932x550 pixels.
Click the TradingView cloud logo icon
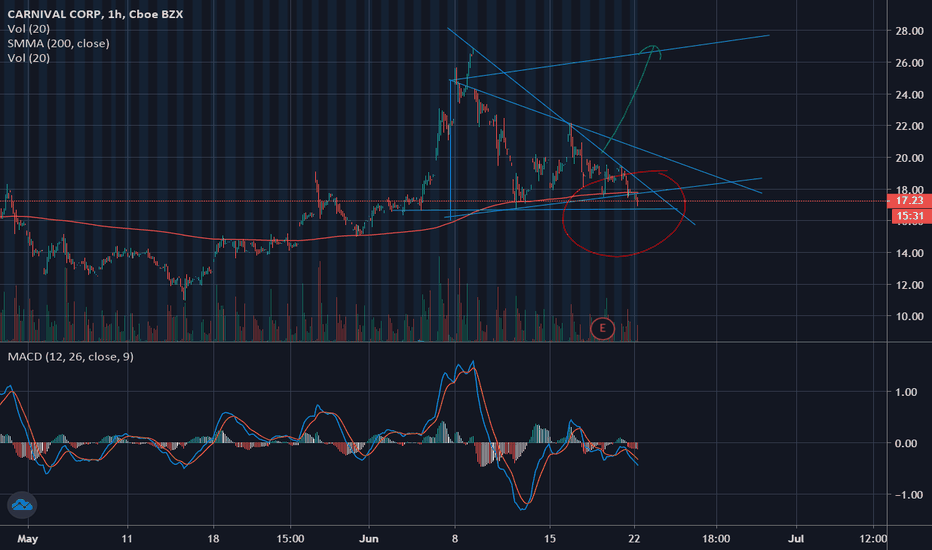(x=22, y=505)
